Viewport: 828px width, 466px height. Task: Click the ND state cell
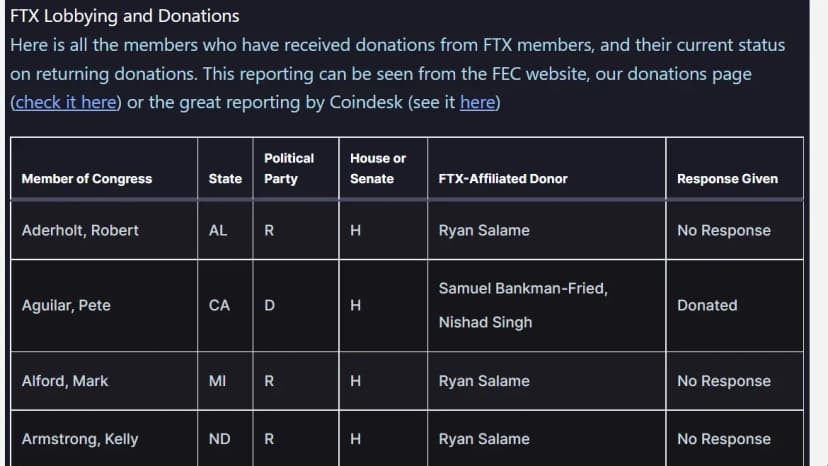(x=219, y=439)
